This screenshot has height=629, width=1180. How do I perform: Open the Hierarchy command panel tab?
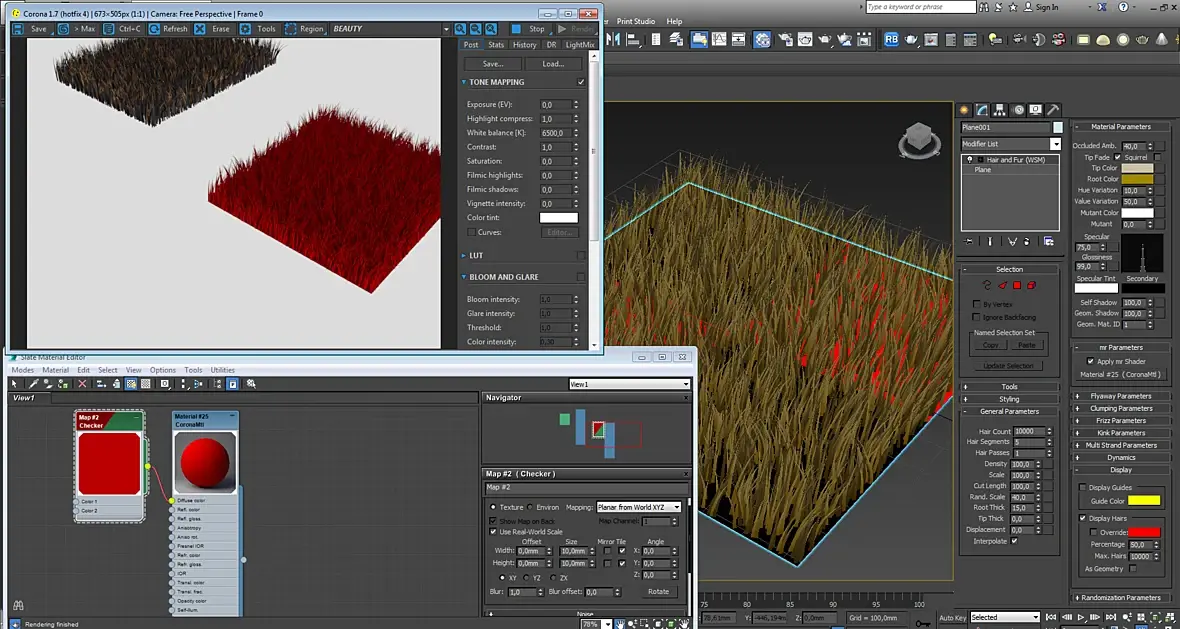[1000, 110]
